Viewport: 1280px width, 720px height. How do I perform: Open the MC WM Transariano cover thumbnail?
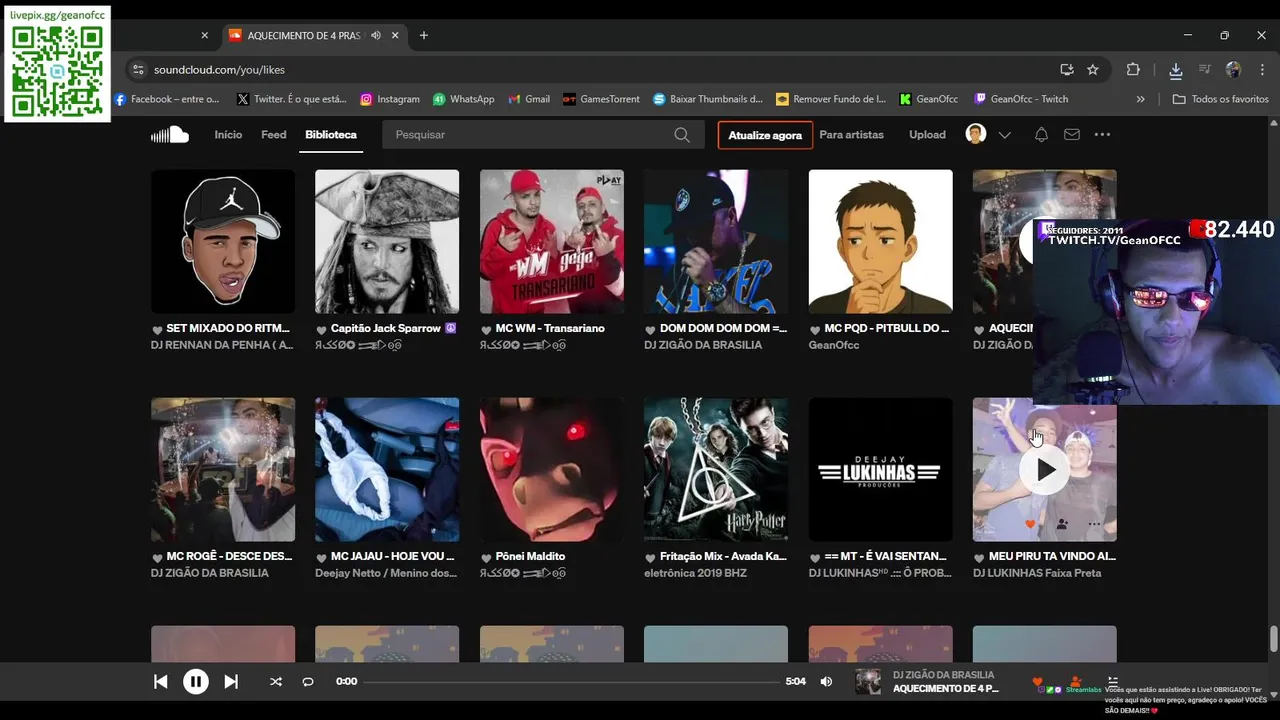(552, 242)
